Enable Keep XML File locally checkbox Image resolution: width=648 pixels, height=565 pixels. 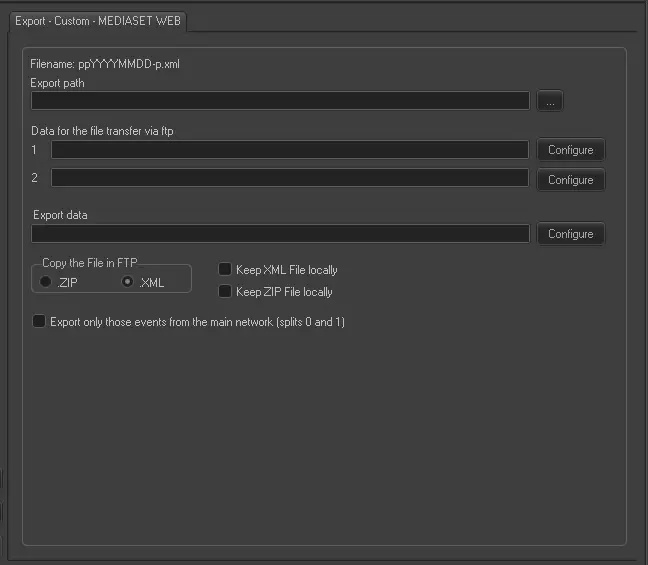[x=225, y=270]
